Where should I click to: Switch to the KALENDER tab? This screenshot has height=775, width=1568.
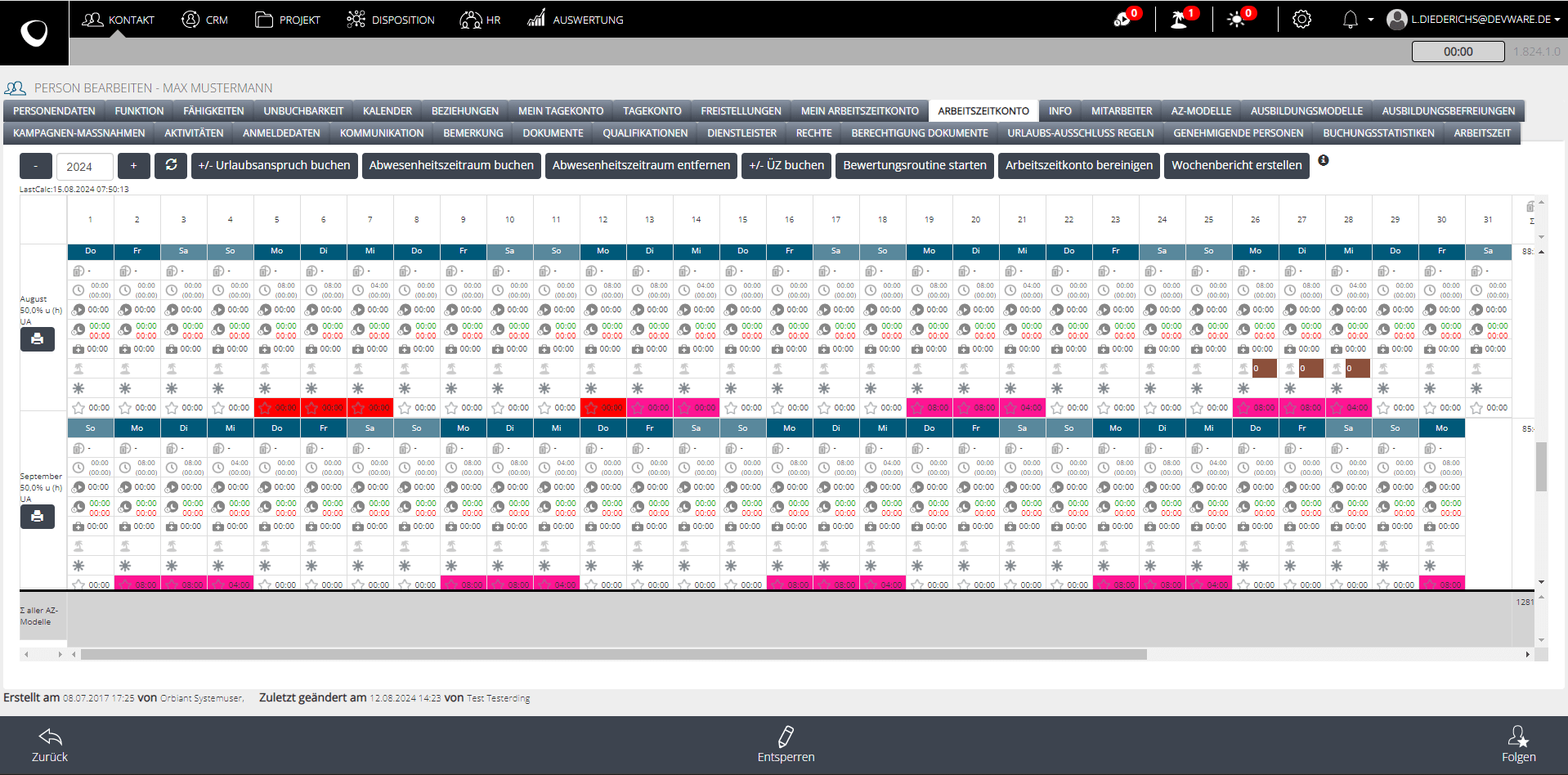click(x=388, y=111)
